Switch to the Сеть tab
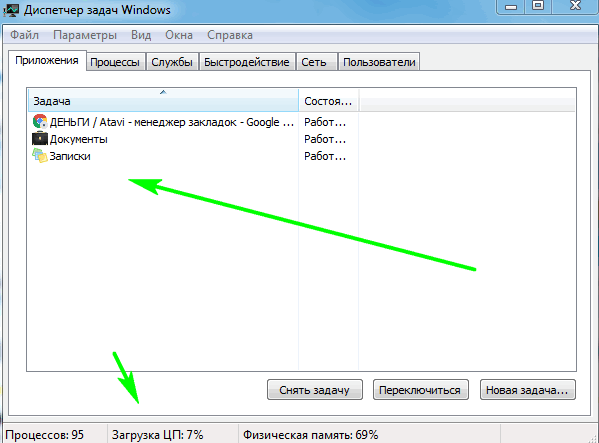 coord(314,62)
